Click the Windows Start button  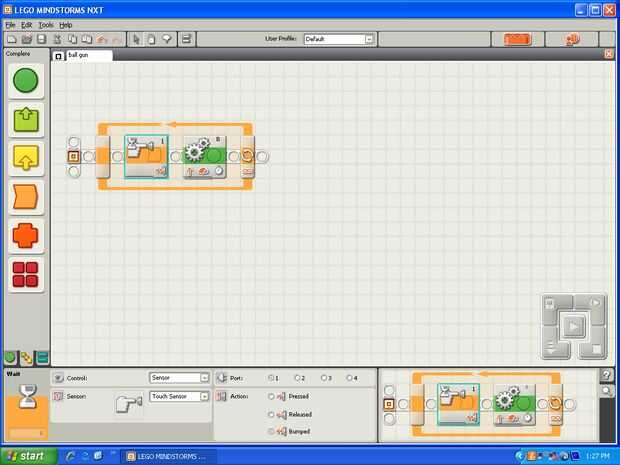coord(28,456)
